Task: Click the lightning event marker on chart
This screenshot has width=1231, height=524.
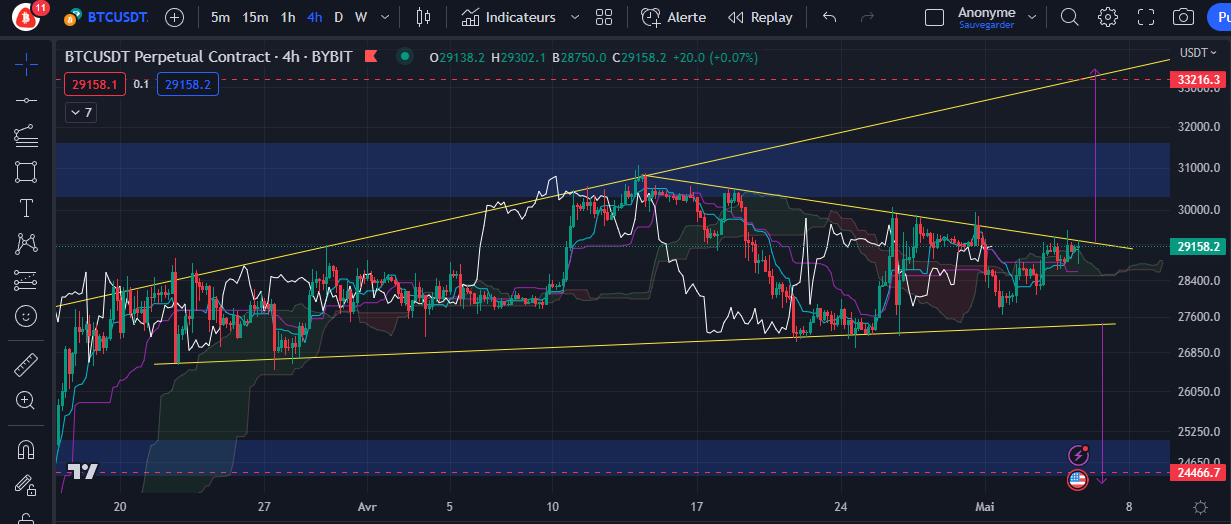Action: [x=1078, y=455]
